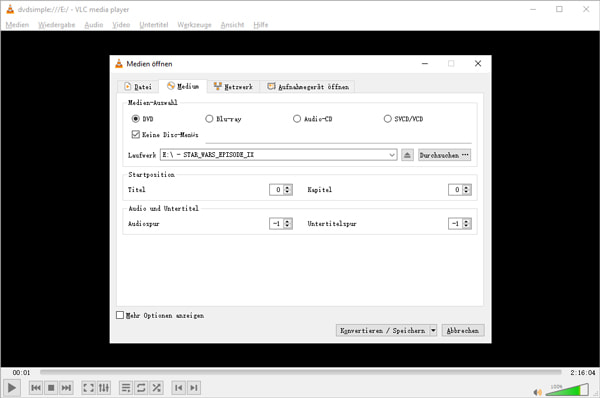Image resolution: width=600 pixels, height=398 pixels.
Task: Open the Wiedergabe menu
Action: coord(57,25)
